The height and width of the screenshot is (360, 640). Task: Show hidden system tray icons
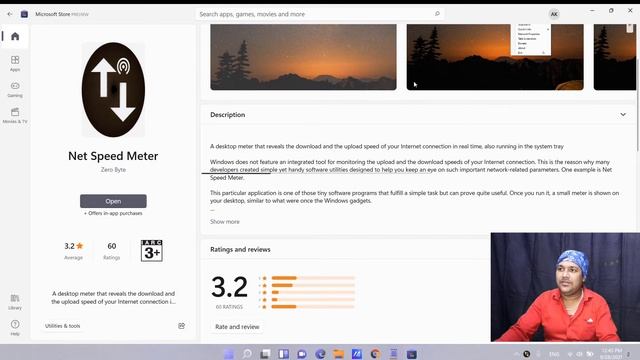(516, 354)
